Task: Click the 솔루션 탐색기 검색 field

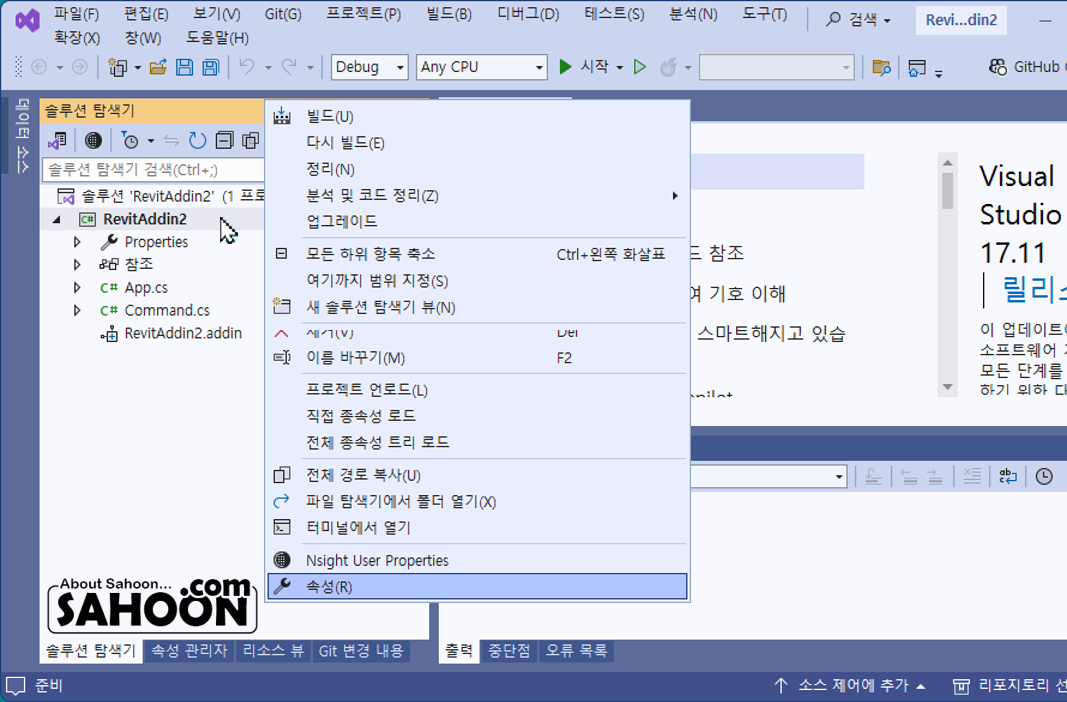Action: (x=153, y=169)
